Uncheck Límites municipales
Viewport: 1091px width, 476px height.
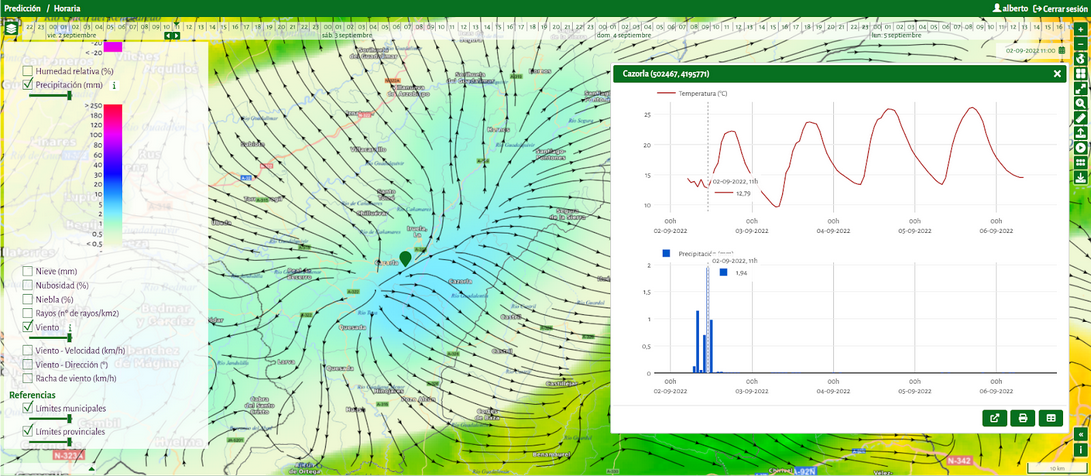point(28,408)
